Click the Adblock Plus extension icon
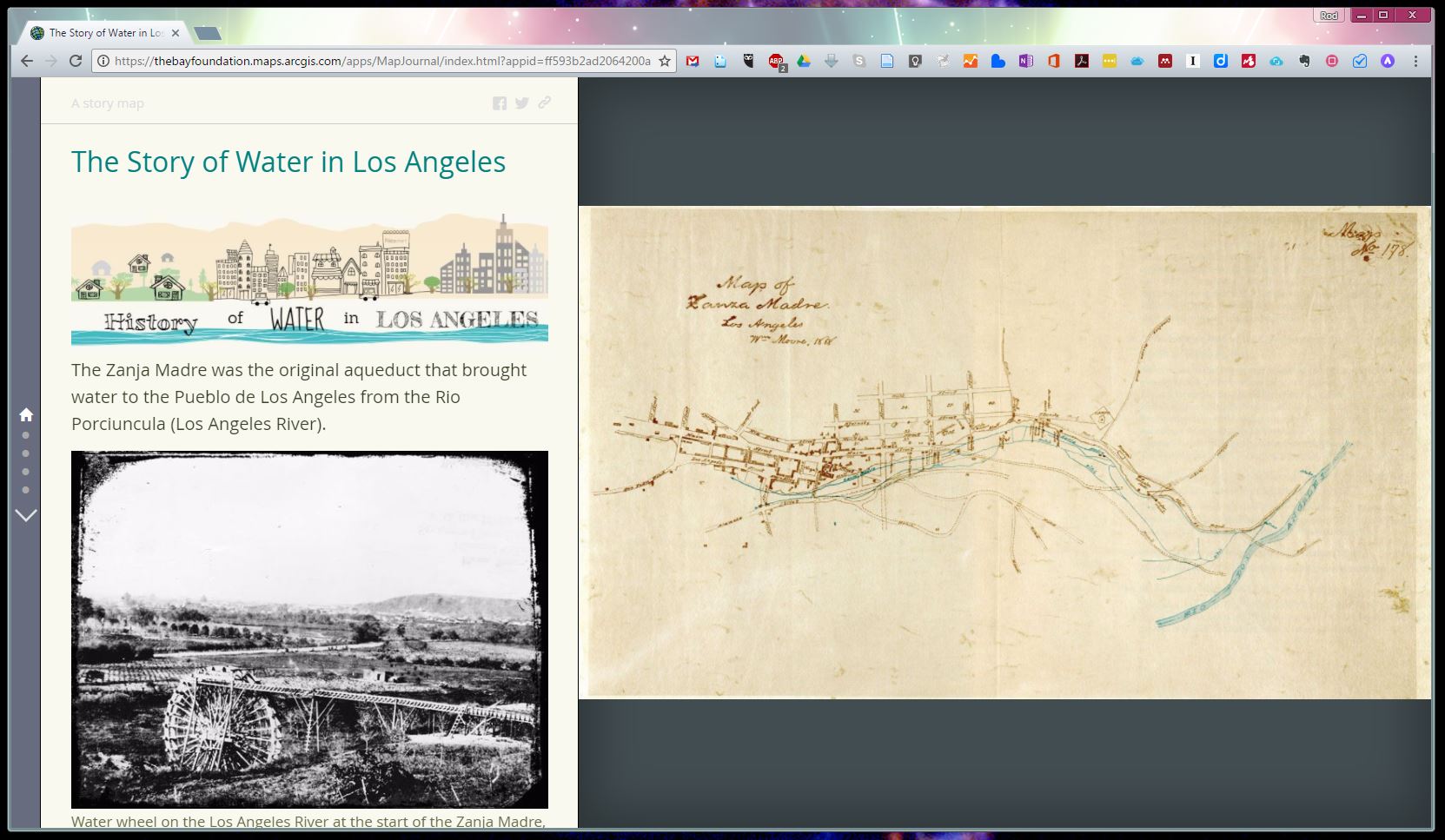 pos(776,61)
